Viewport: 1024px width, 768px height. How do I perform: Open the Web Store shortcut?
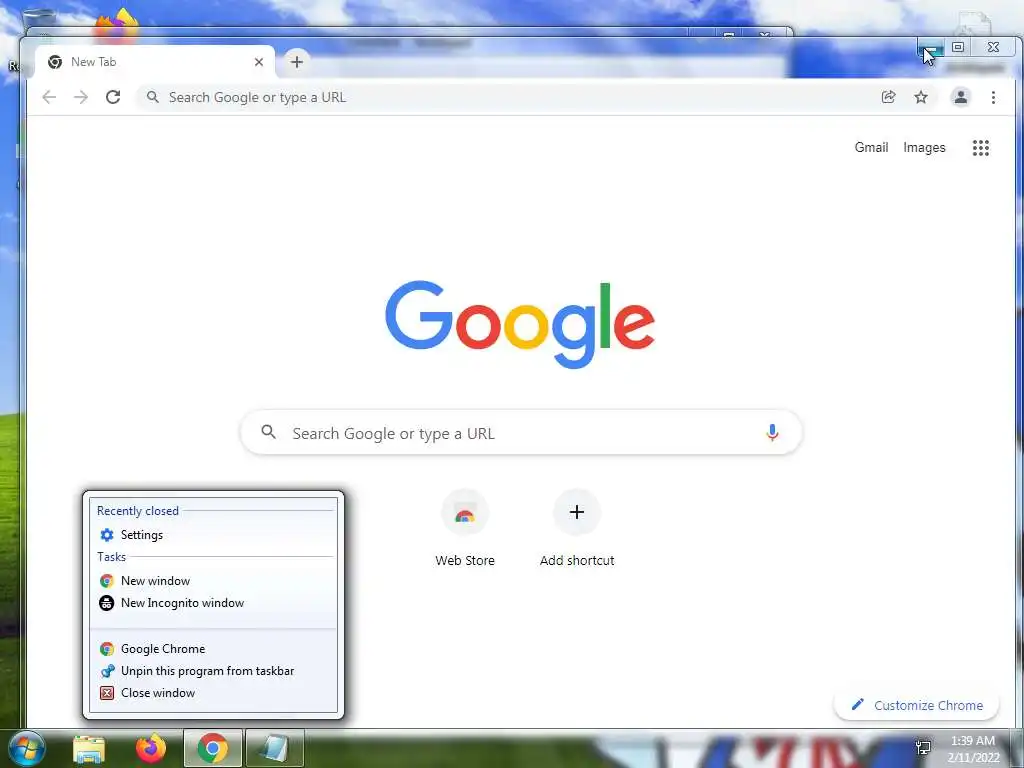[465, 528]
